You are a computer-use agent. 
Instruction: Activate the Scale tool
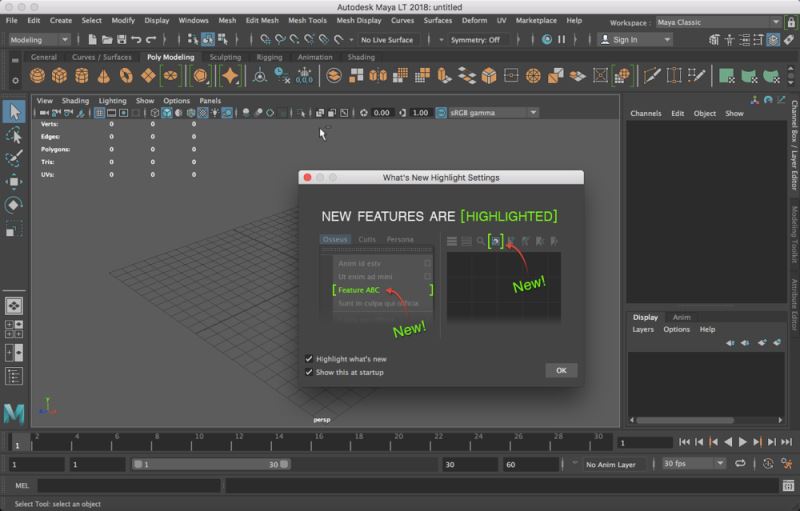pos(14,229)
